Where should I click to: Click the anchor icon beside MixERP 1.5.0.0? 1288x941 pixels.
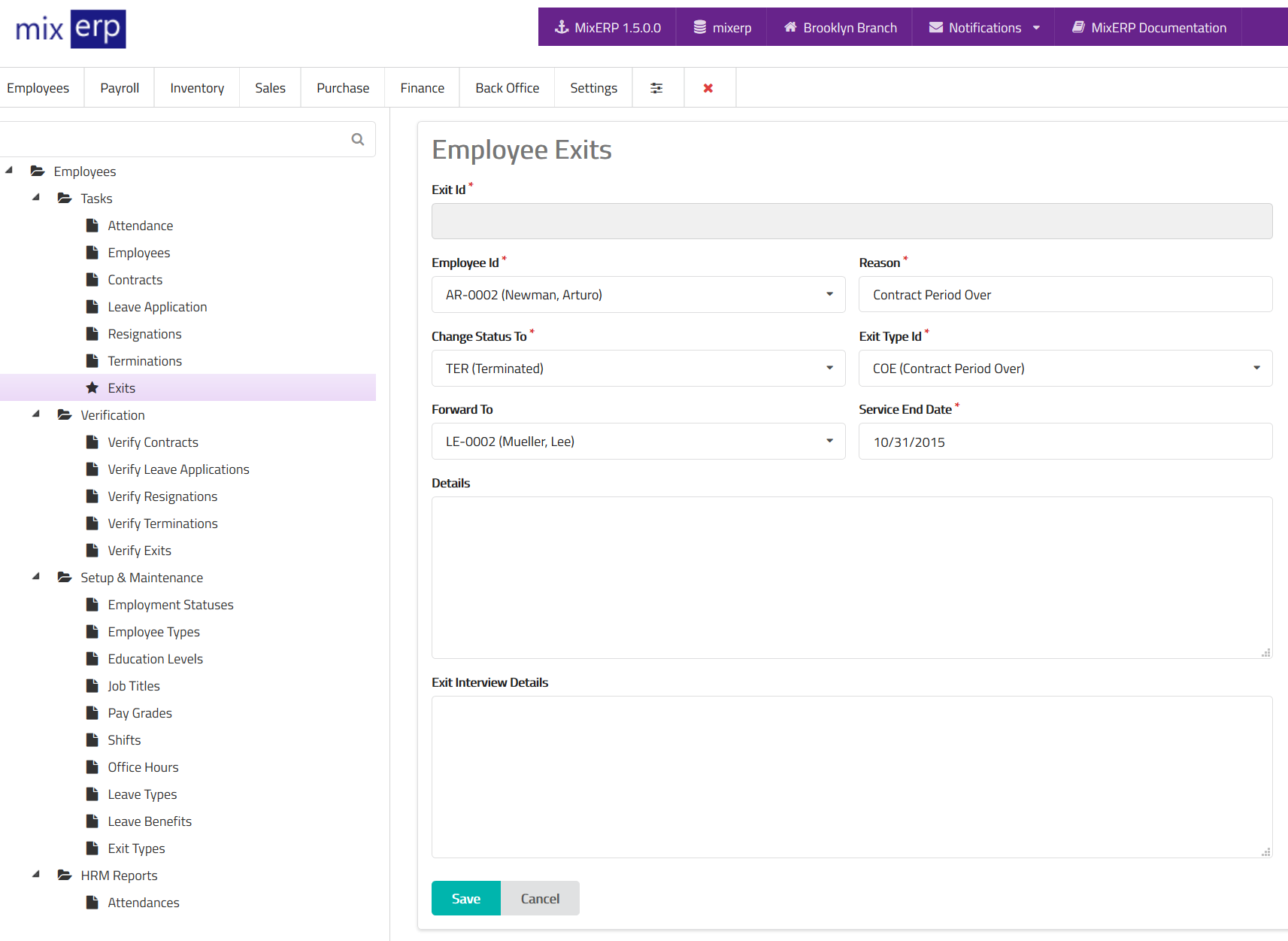click(562, 27)
